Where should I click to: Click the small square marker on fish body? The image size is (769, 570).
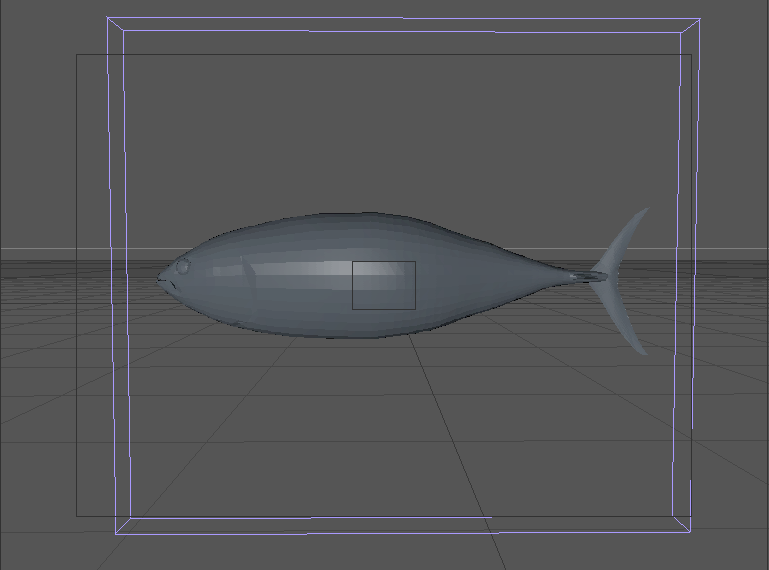[x=384, y=285]
